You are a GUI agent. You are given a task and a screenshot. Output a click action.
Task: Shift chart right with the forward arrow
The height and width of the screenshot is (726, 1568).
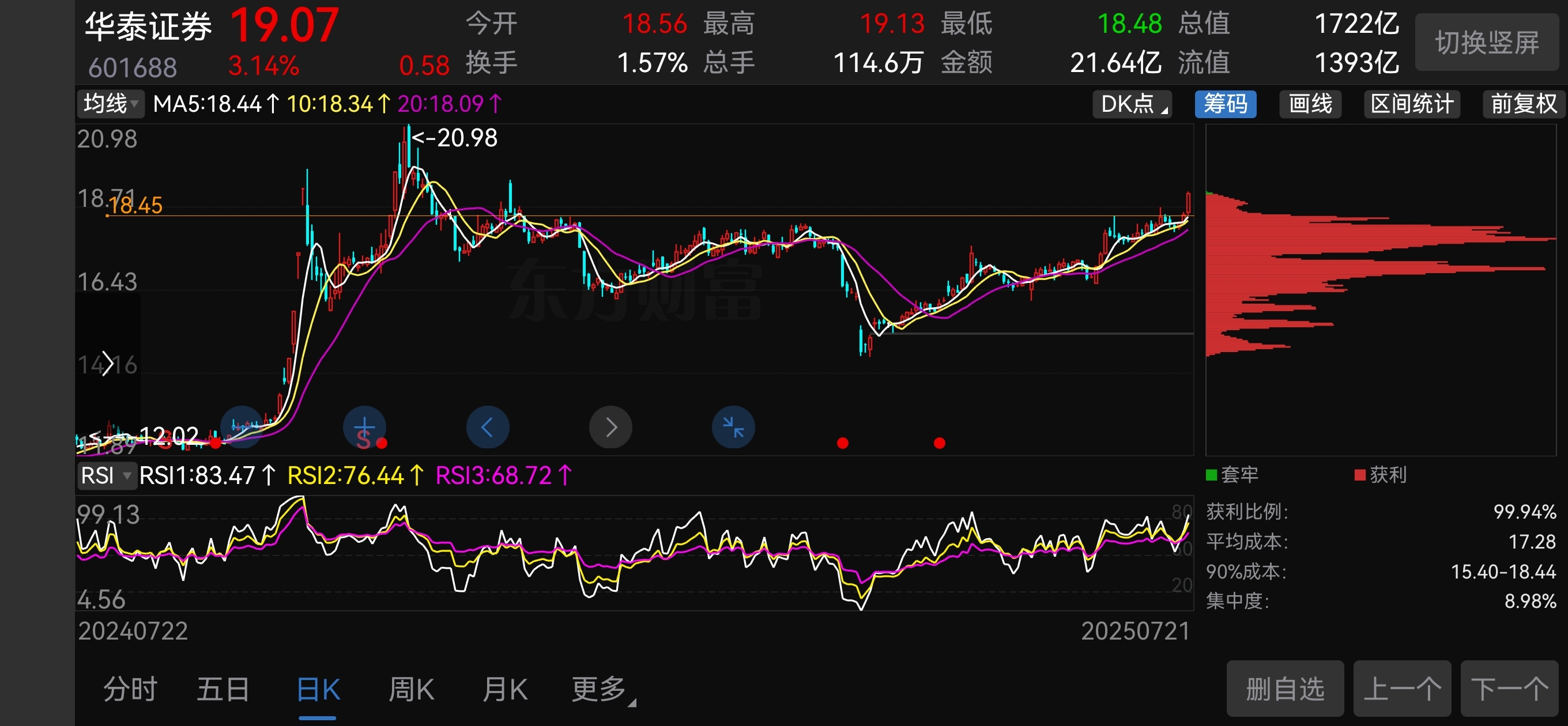click(610, 427)
